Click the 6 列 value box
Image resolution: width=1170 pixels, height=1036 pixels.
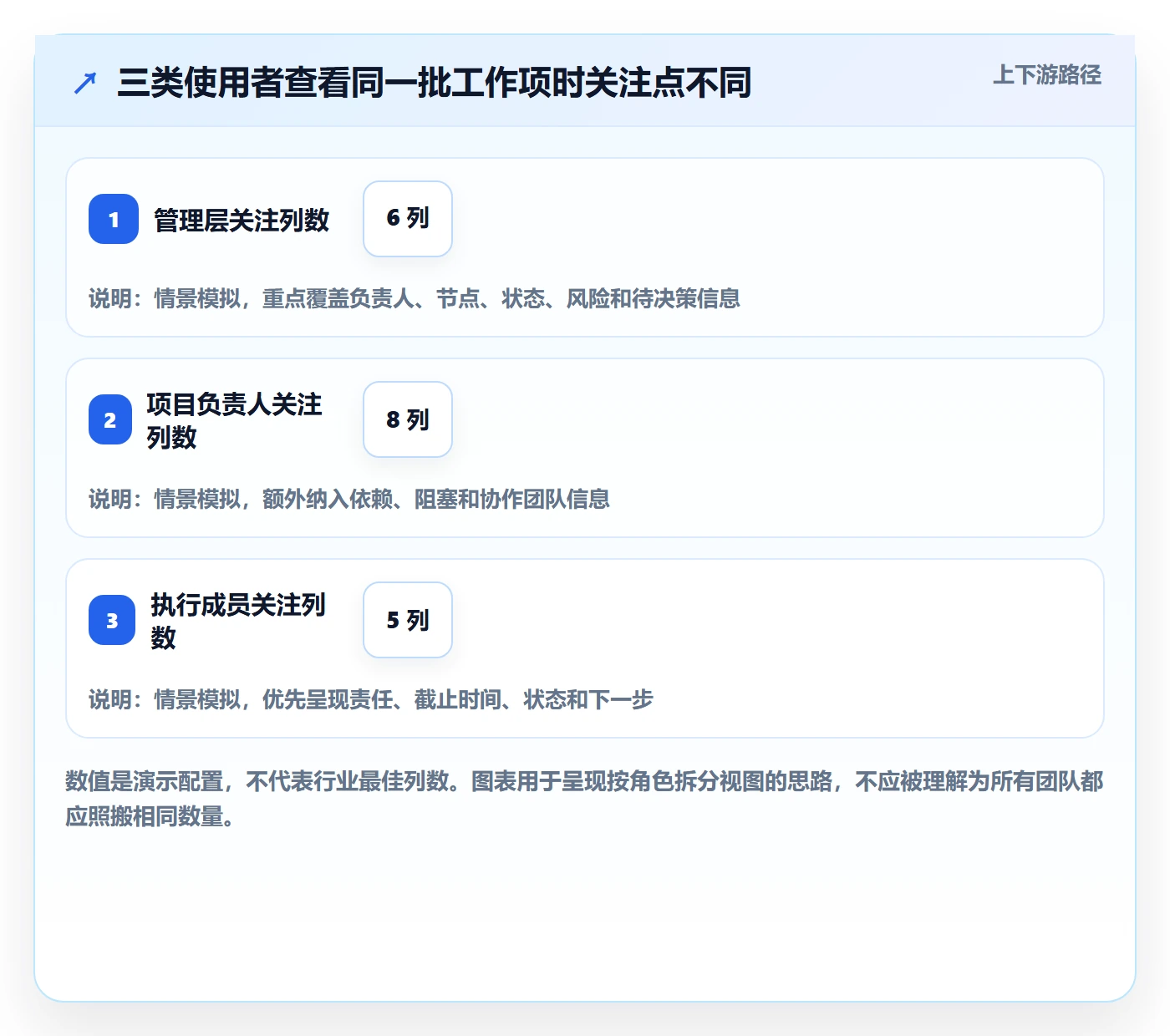[x=408, y=219]
